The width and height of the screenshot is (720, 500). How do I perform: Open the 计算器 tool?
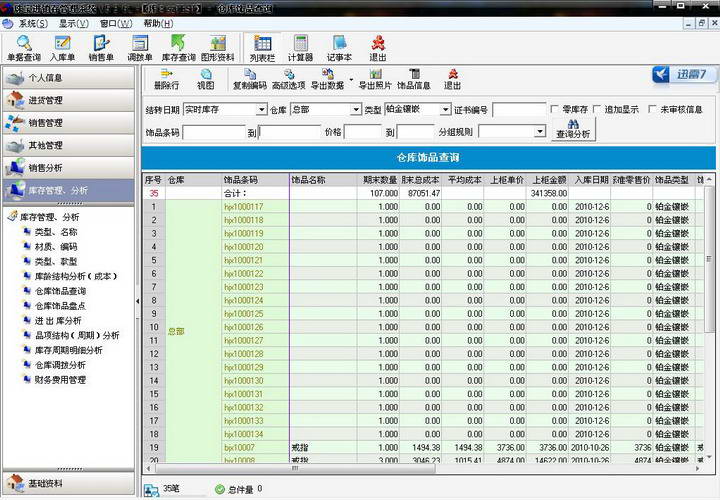[300, 48]
